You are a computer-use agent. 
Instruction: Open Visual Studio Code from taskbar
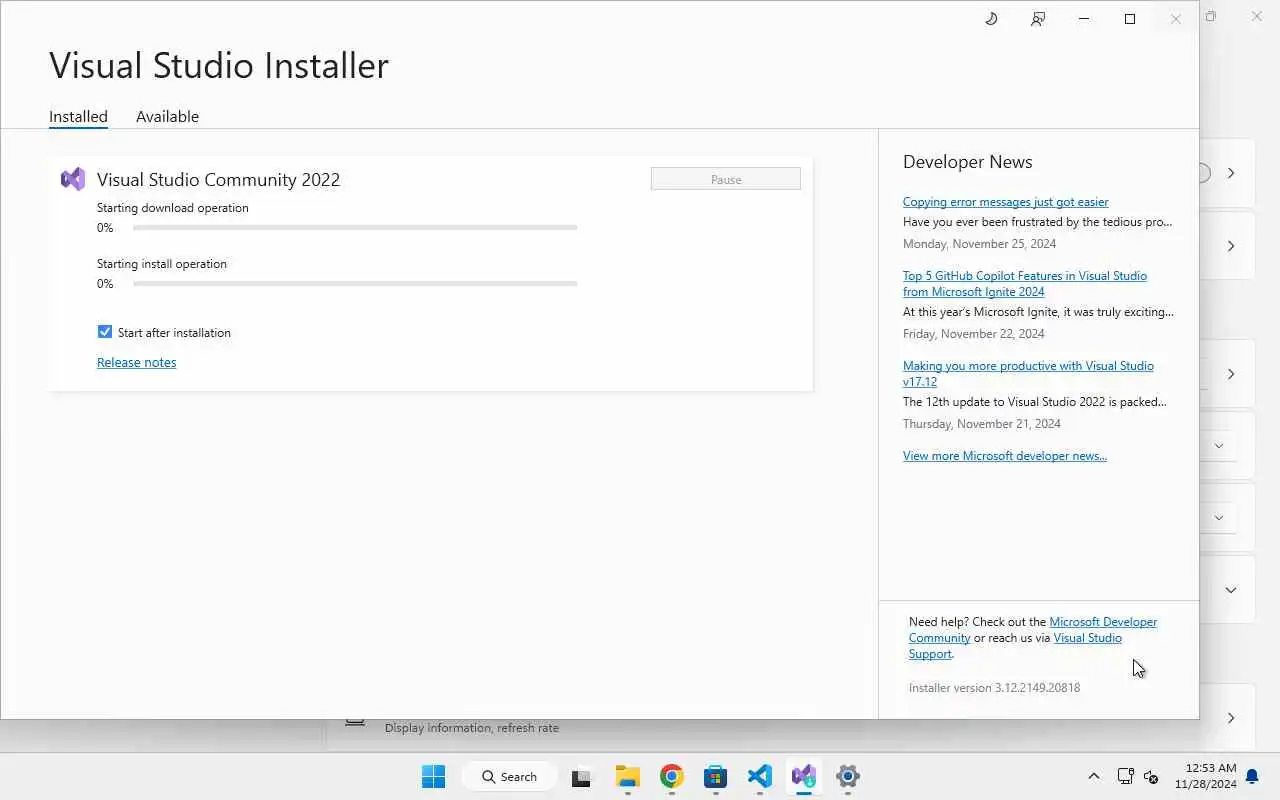coord(759,776)
